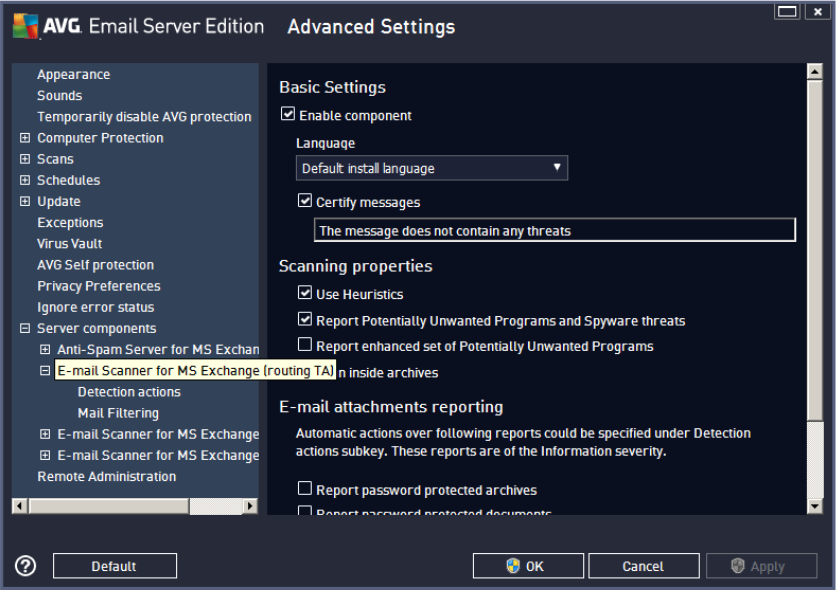Viewport: 836px width, 590px height.
Task: Collapse the Server components node
Action: tap(25, 328)
